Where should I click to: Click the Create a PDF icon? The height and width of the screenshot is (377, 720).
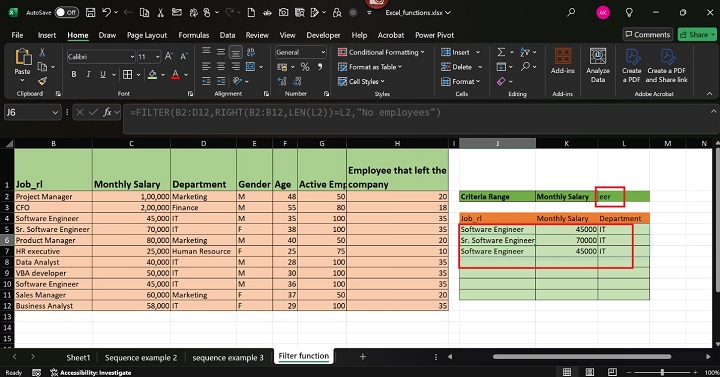[632, 66]
